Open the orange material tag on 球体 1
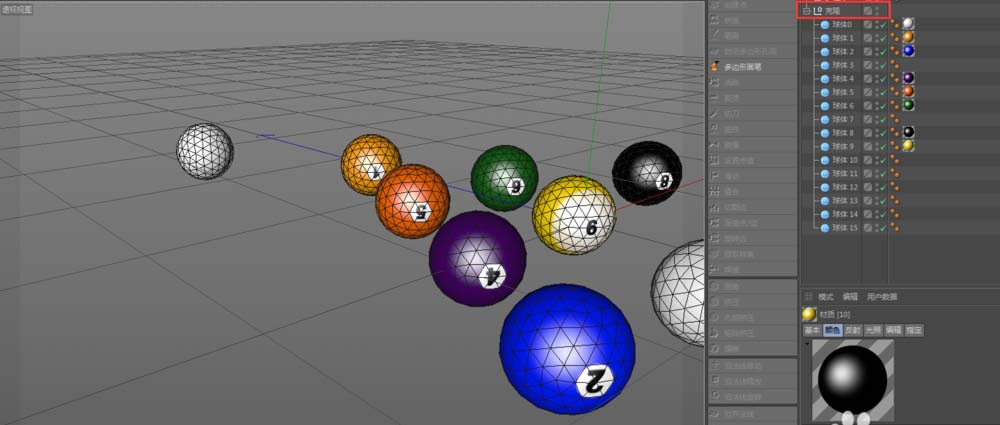The width and height of the screenshot is (1000, 425). click(x=908, y=38)
